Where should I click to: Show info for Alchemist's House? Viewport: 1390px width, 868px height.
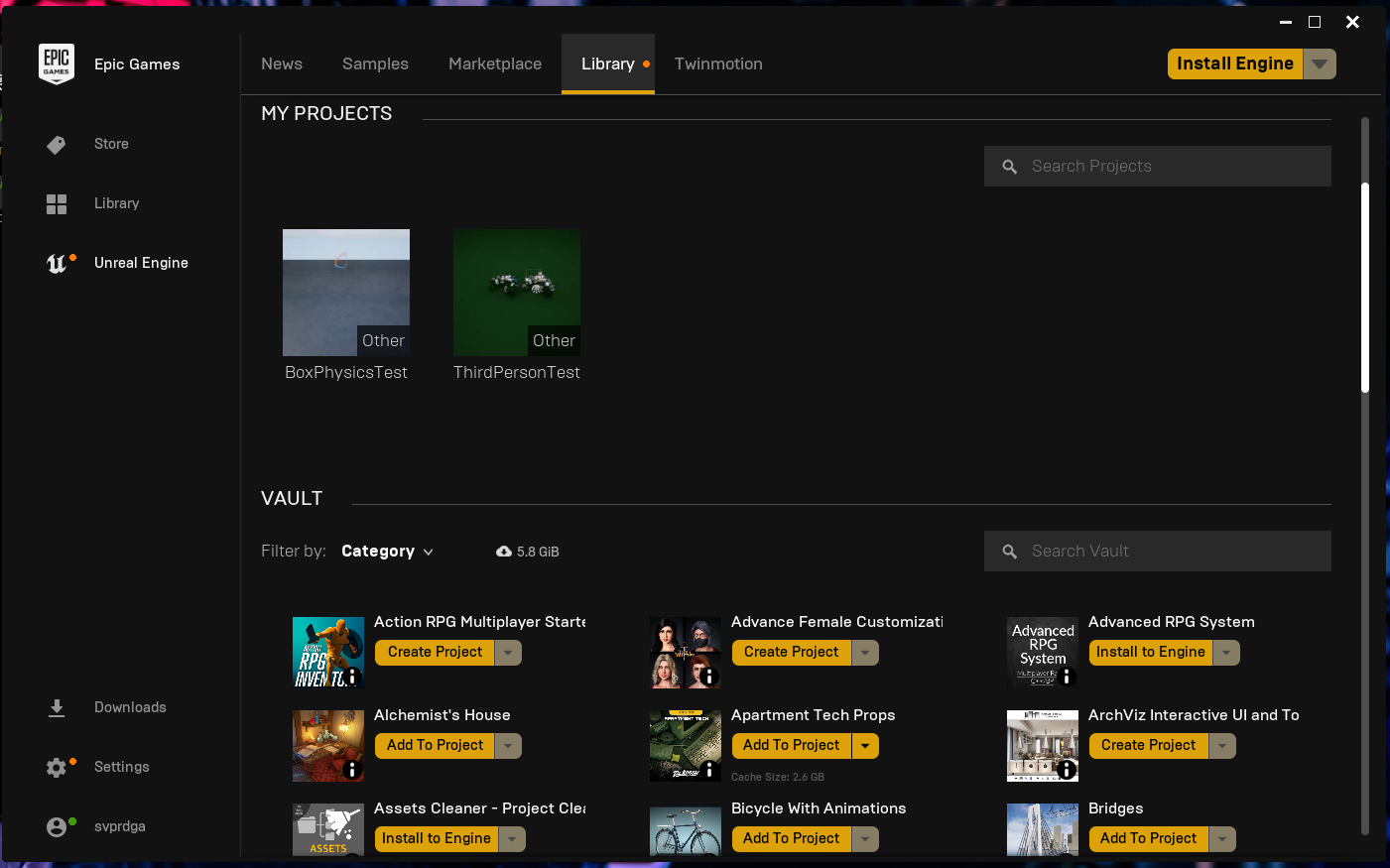click(352, 770)
